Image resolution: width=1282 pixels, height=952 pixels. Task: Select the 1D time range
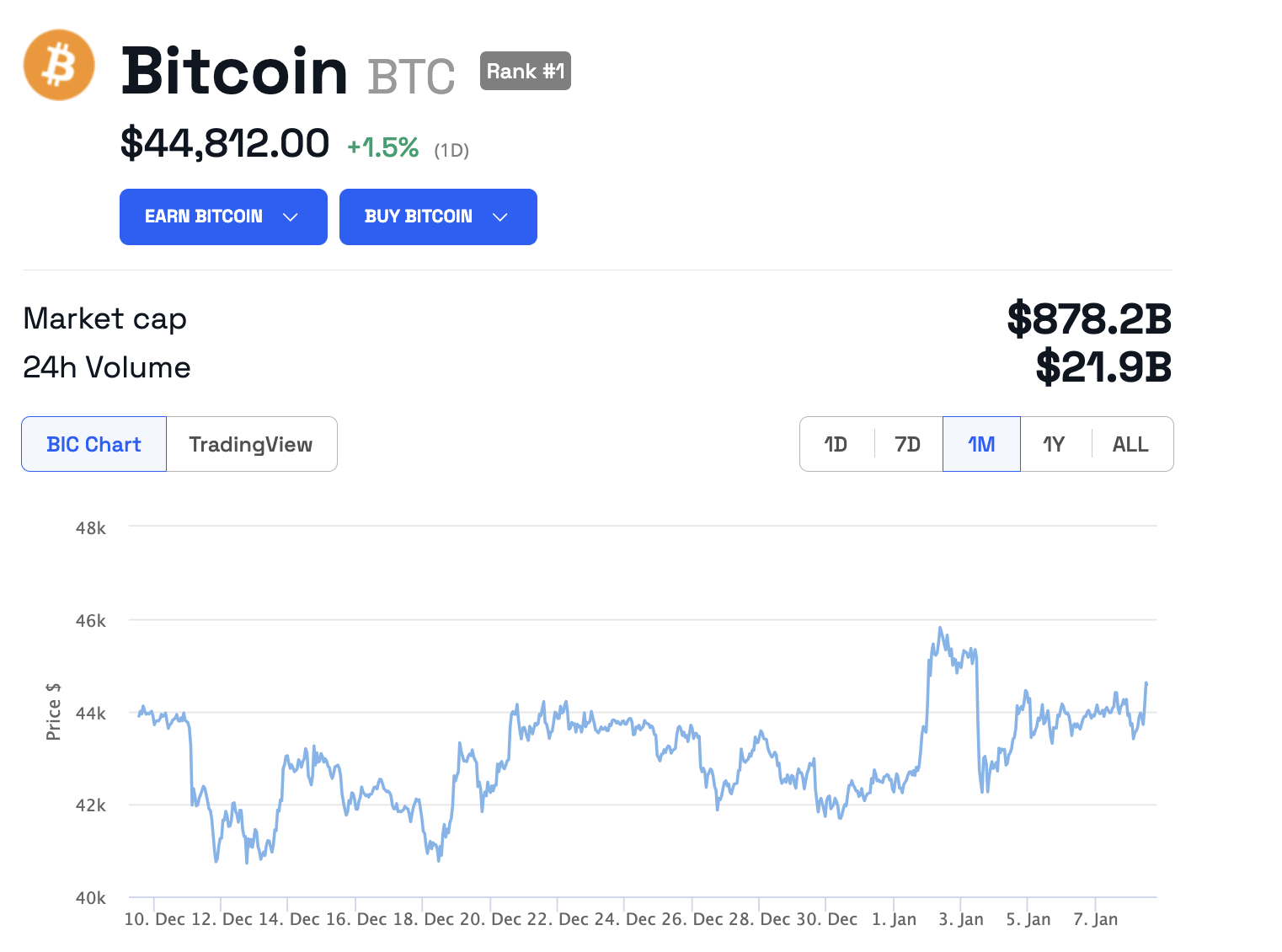point(836,444)
